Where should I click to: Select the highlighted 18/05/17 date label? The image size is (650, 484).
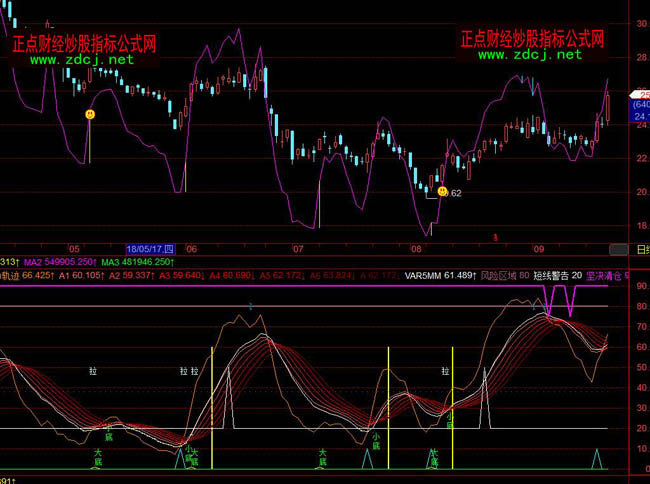[x=150, y=248]
